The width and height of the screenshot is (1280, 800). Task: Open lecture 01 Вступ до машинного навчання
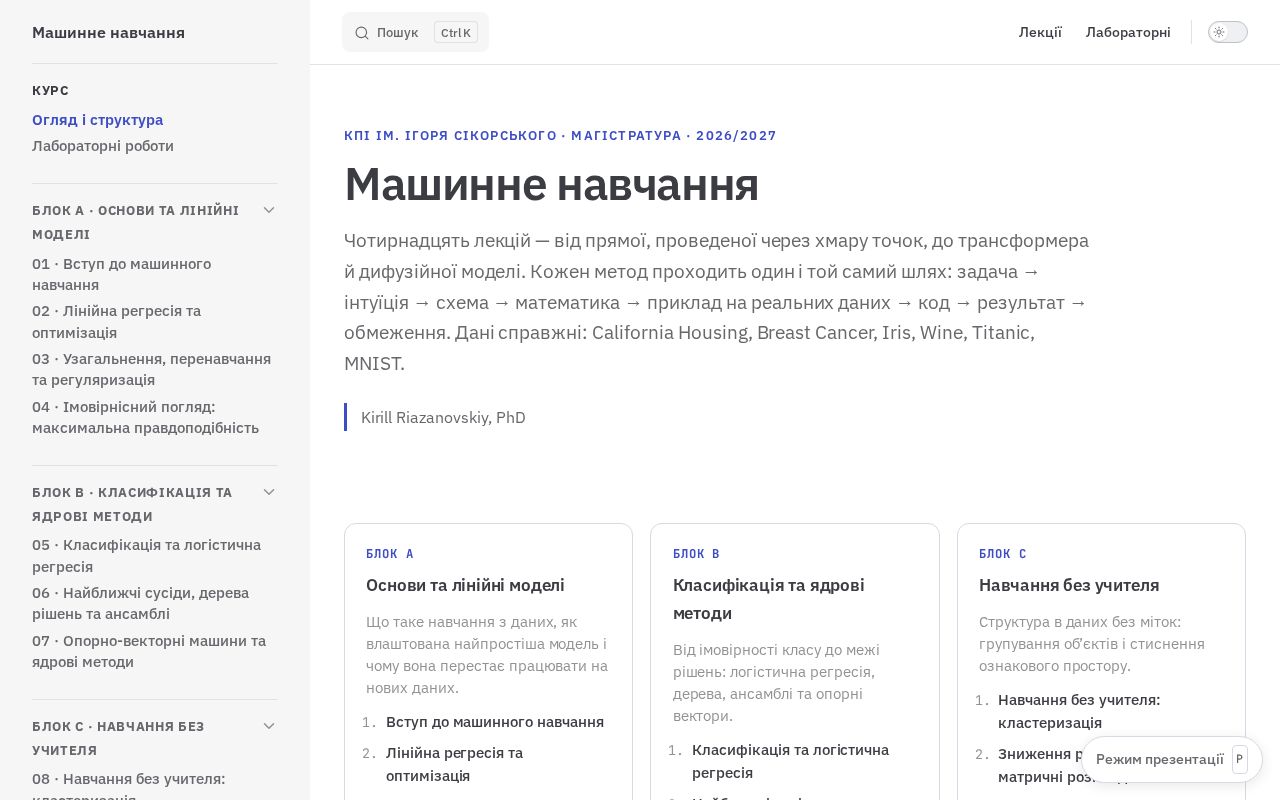click(122, 274)
